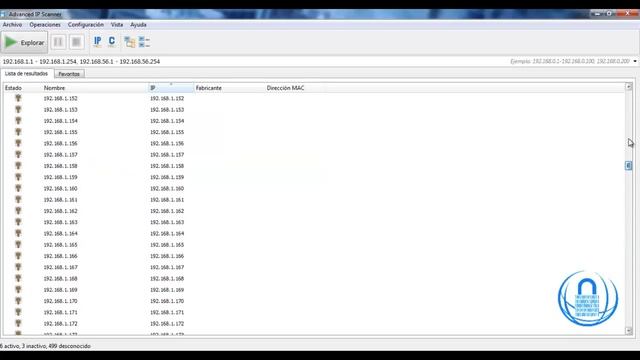Click the status icon of row 192.168.1.165
Screen dimensions: 640x360
pos(18,244)
